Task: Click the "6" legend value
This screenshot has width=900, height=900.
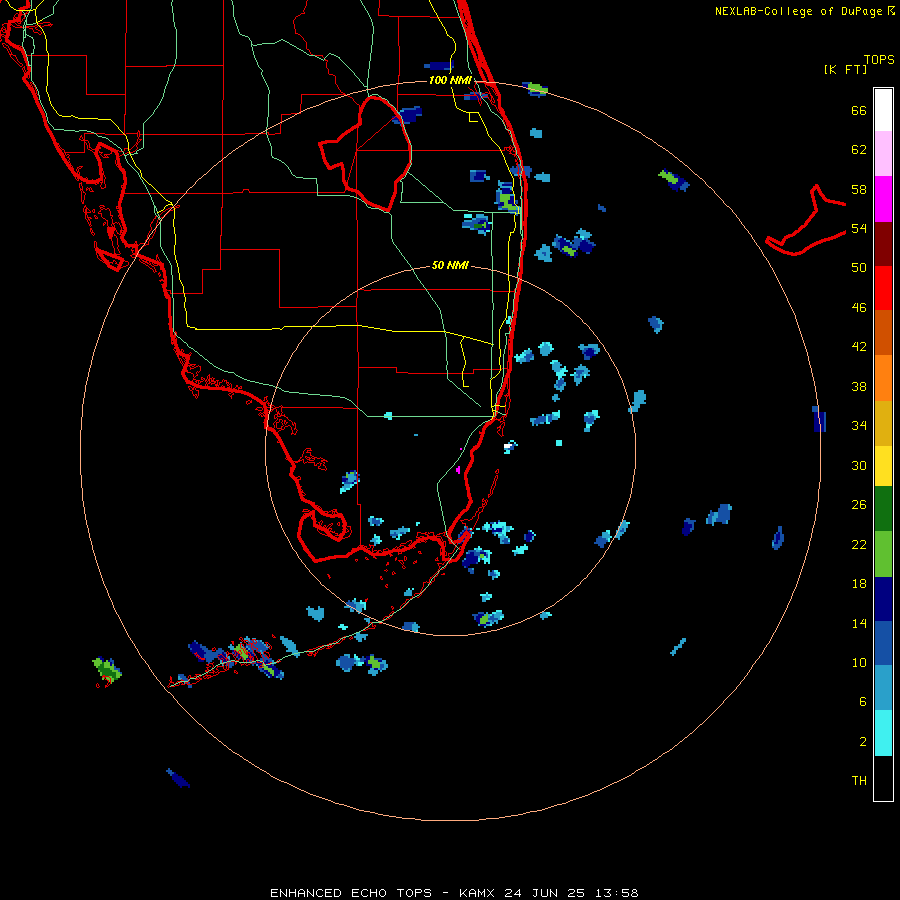Action: click(x=863, y=701)
